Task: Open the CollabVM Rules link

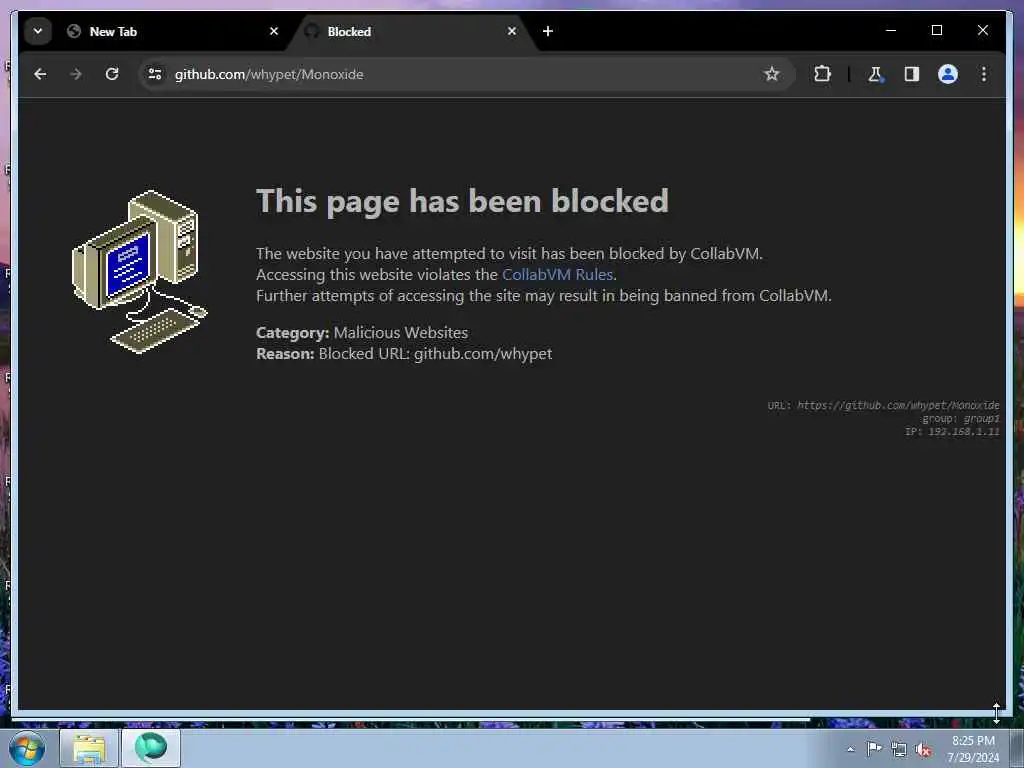Action: tap(557, 275)
